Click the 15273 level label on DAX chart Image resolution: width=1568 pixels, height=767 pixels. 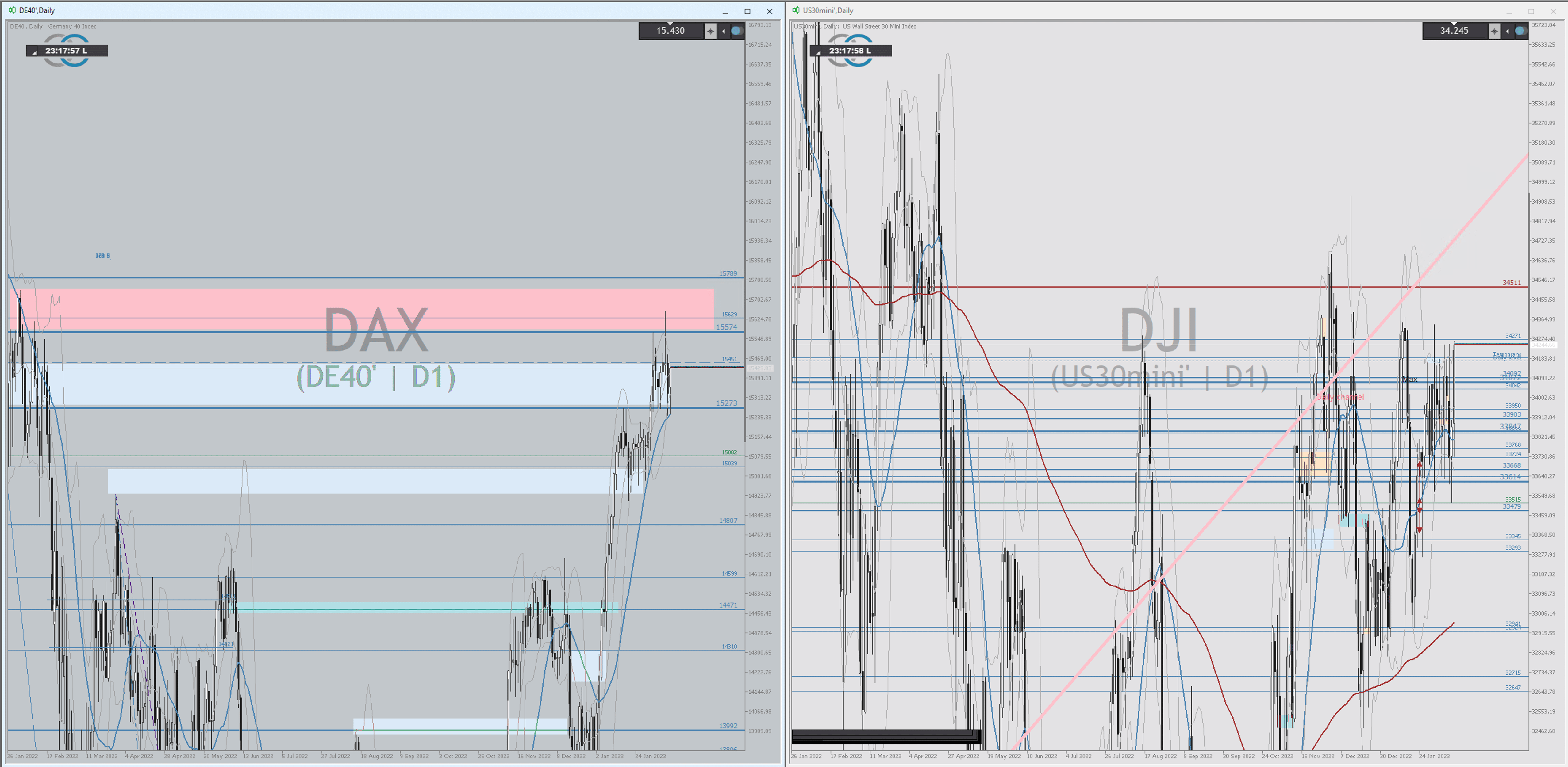point(726,403)
